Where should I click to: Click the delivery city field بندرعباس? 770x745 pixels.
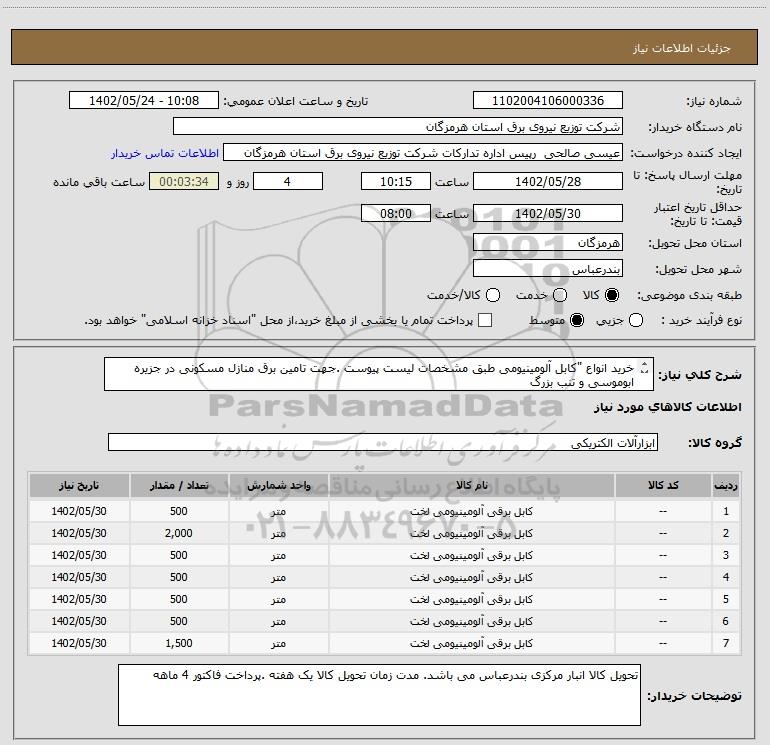coord(548,269)
